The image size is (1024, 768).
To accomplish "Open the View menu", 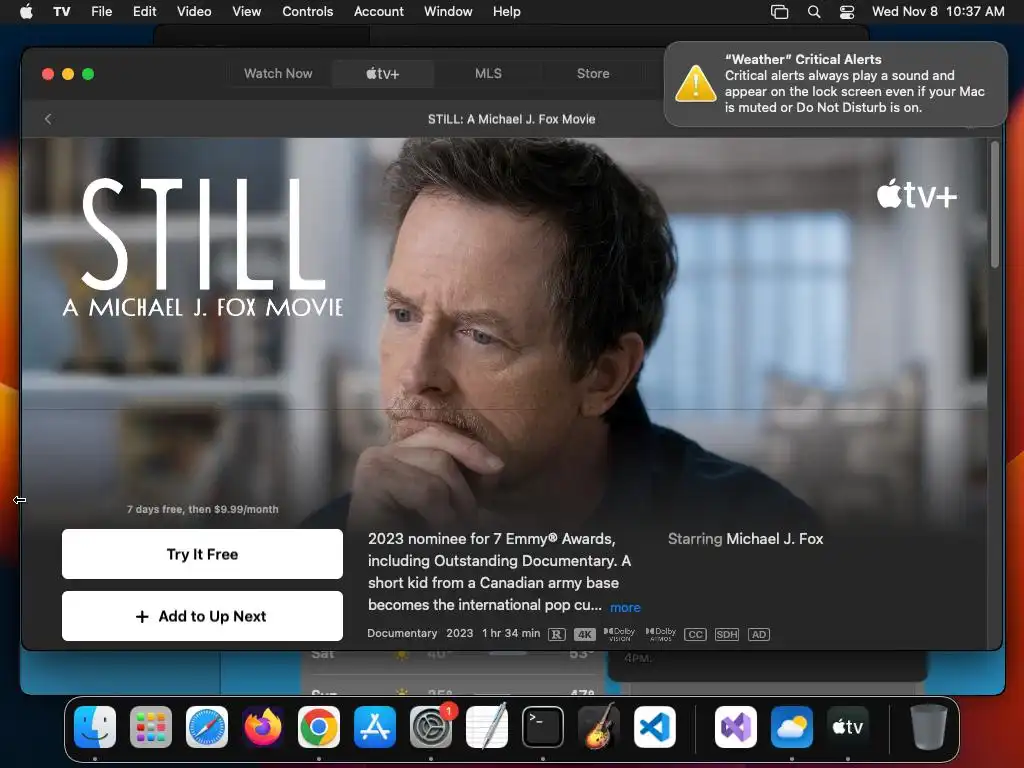I will 246,11.
